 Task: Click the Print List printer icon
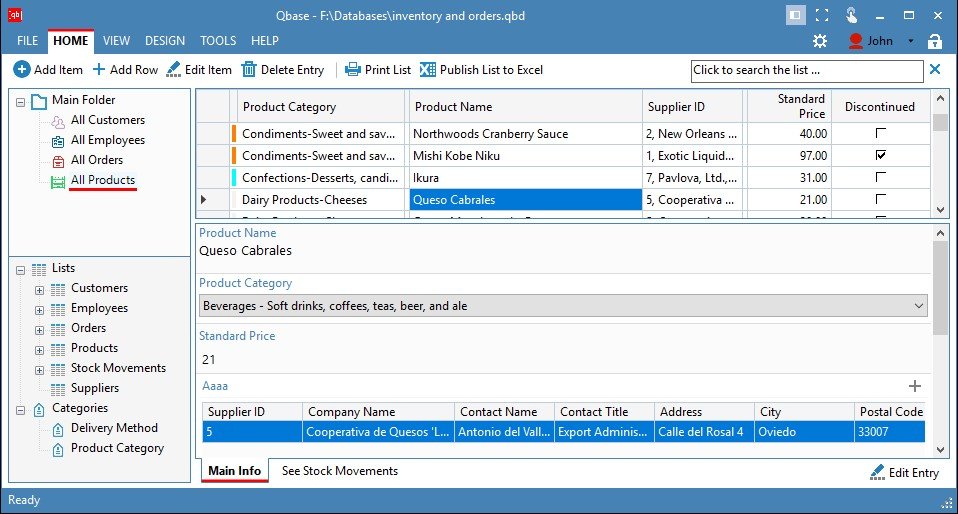(x=353, y=70)
